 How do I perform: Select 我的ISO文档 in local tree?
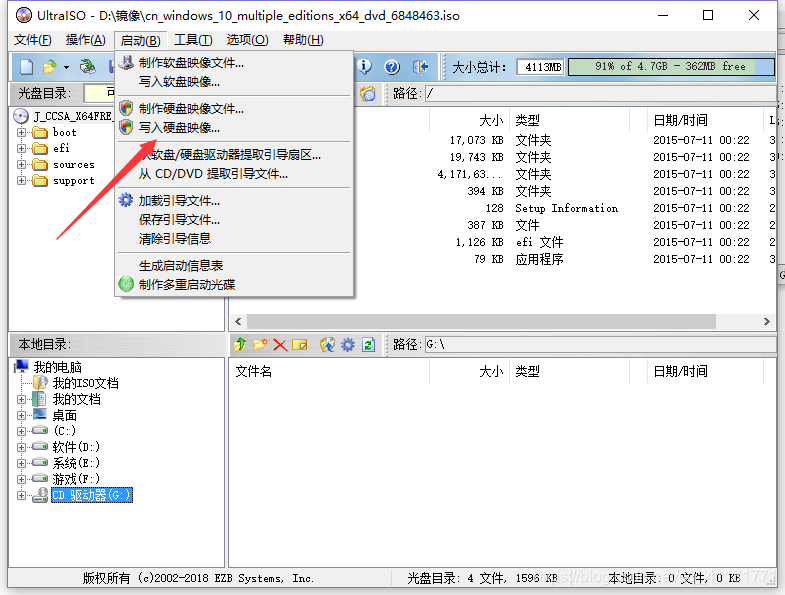click(86, 383)
